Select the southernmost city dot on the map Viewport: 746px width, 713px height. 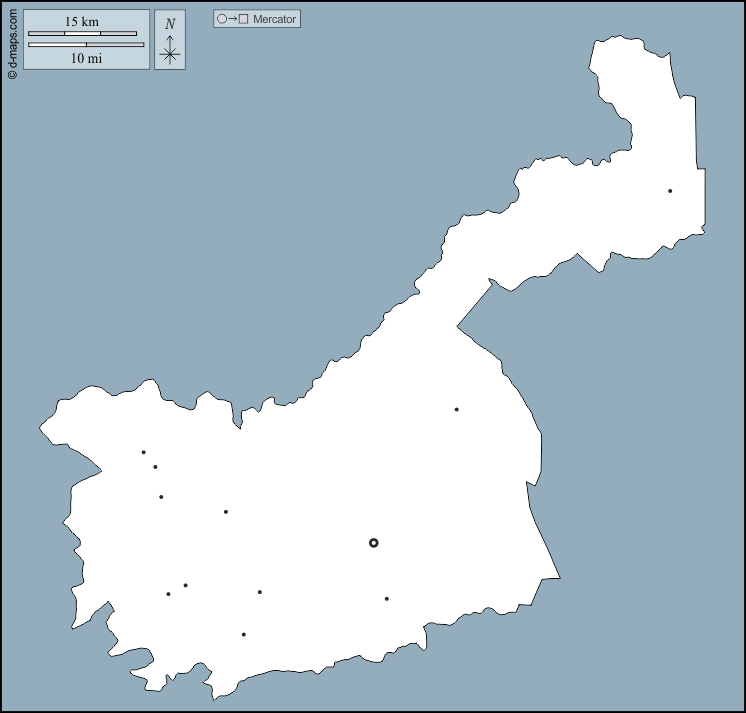243,634
